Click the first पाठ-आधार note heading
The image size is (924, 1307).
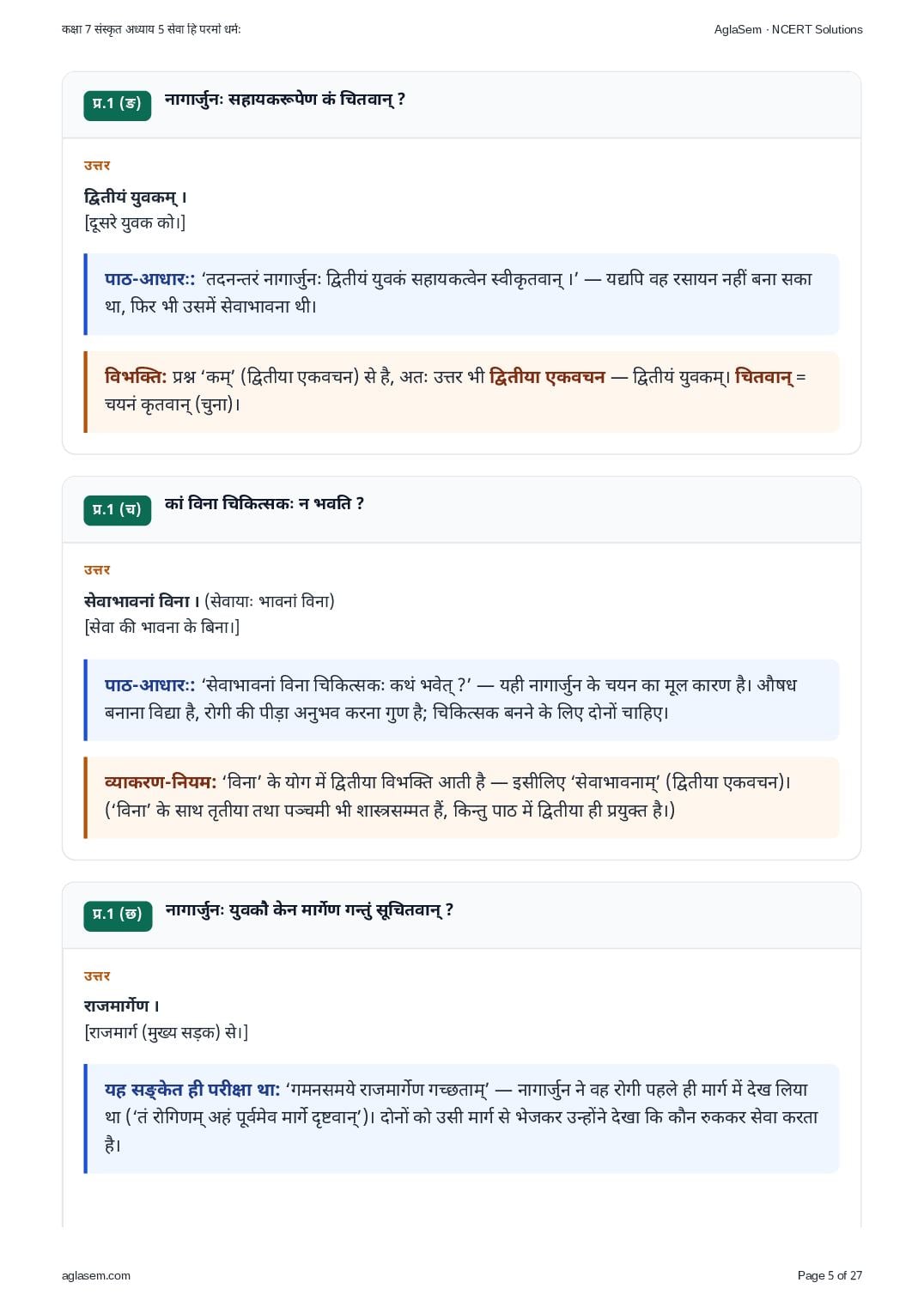point(150,279)
